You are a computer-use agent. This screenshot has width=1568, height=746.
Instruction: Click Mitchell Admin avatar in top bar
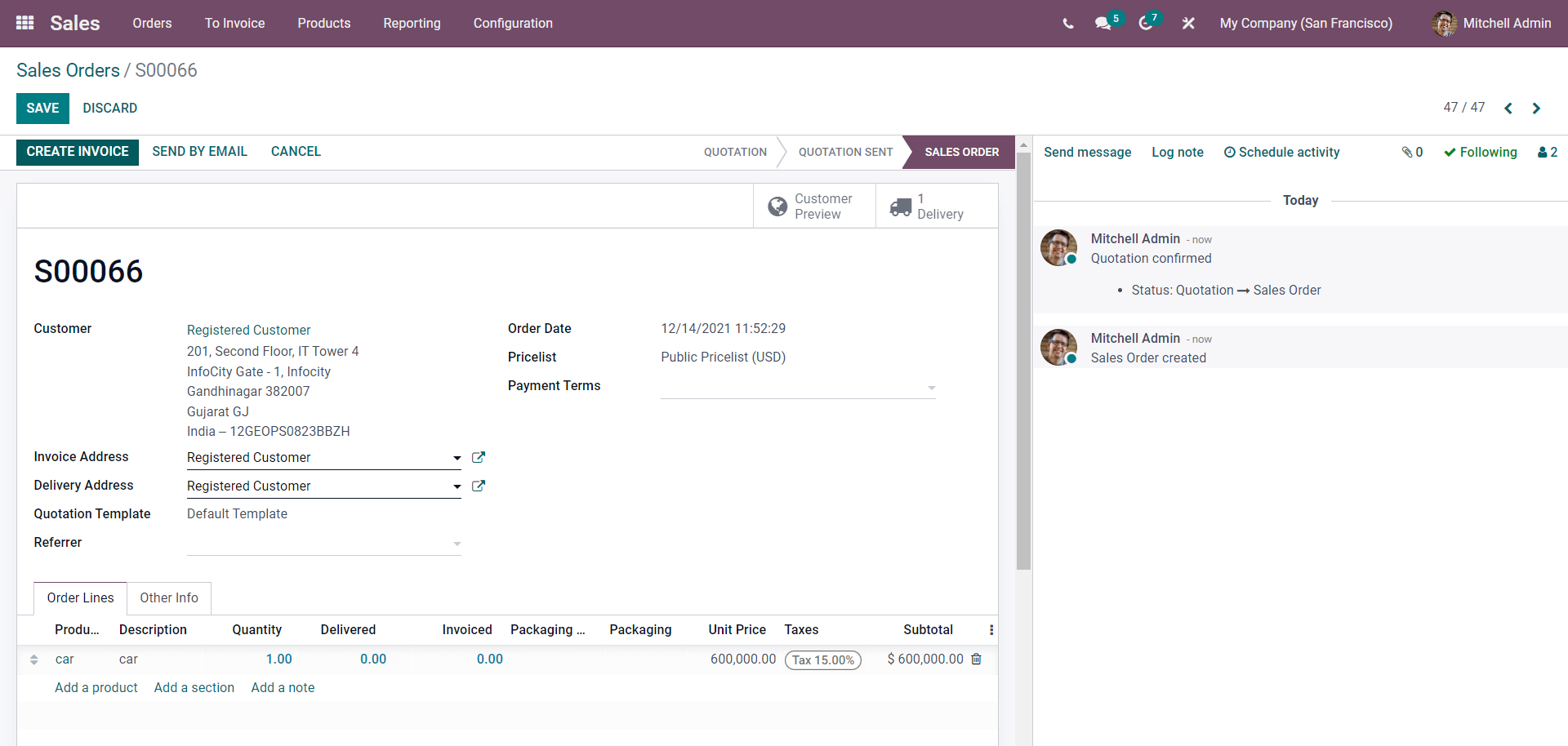coord(1444,24)
